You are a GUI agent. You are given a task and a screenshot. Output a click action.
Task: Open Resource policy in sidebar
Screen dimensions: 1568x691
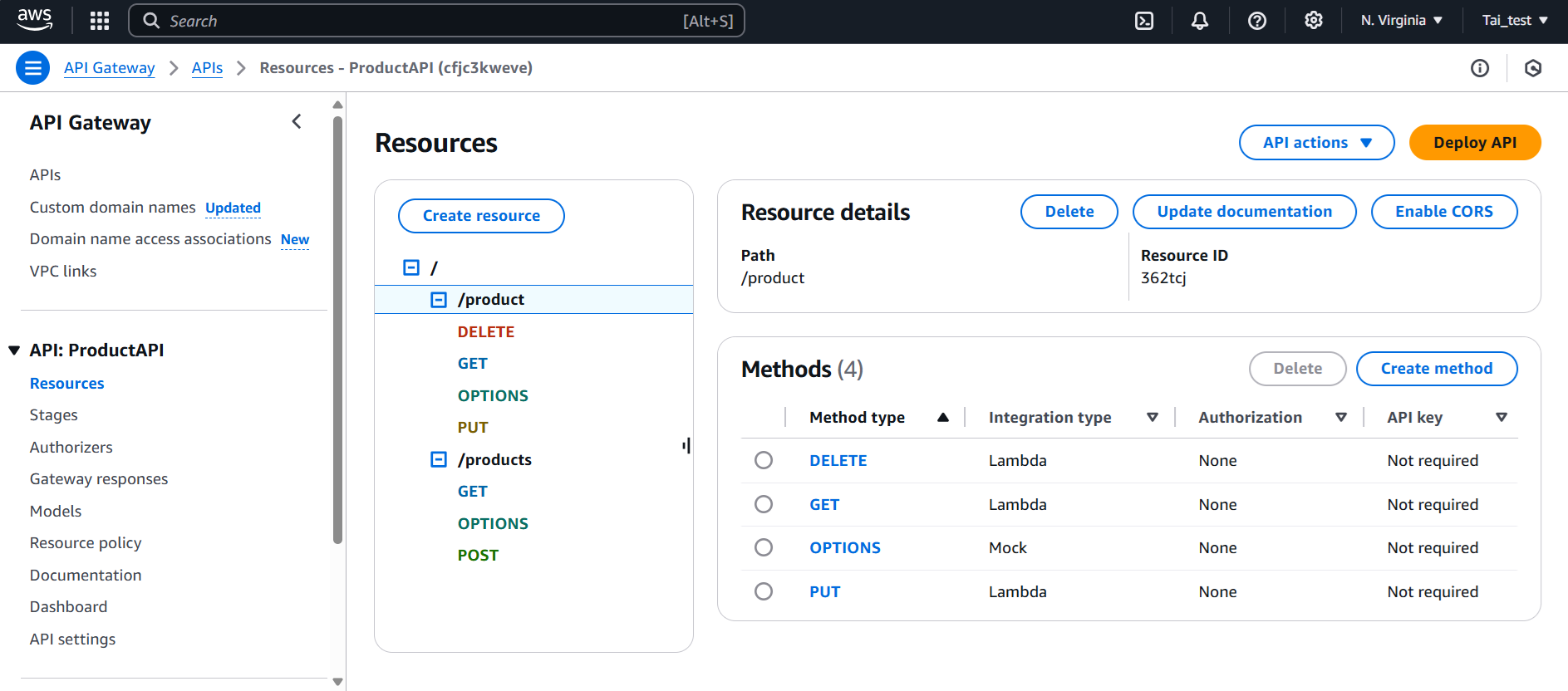click(x=86, y=543)
